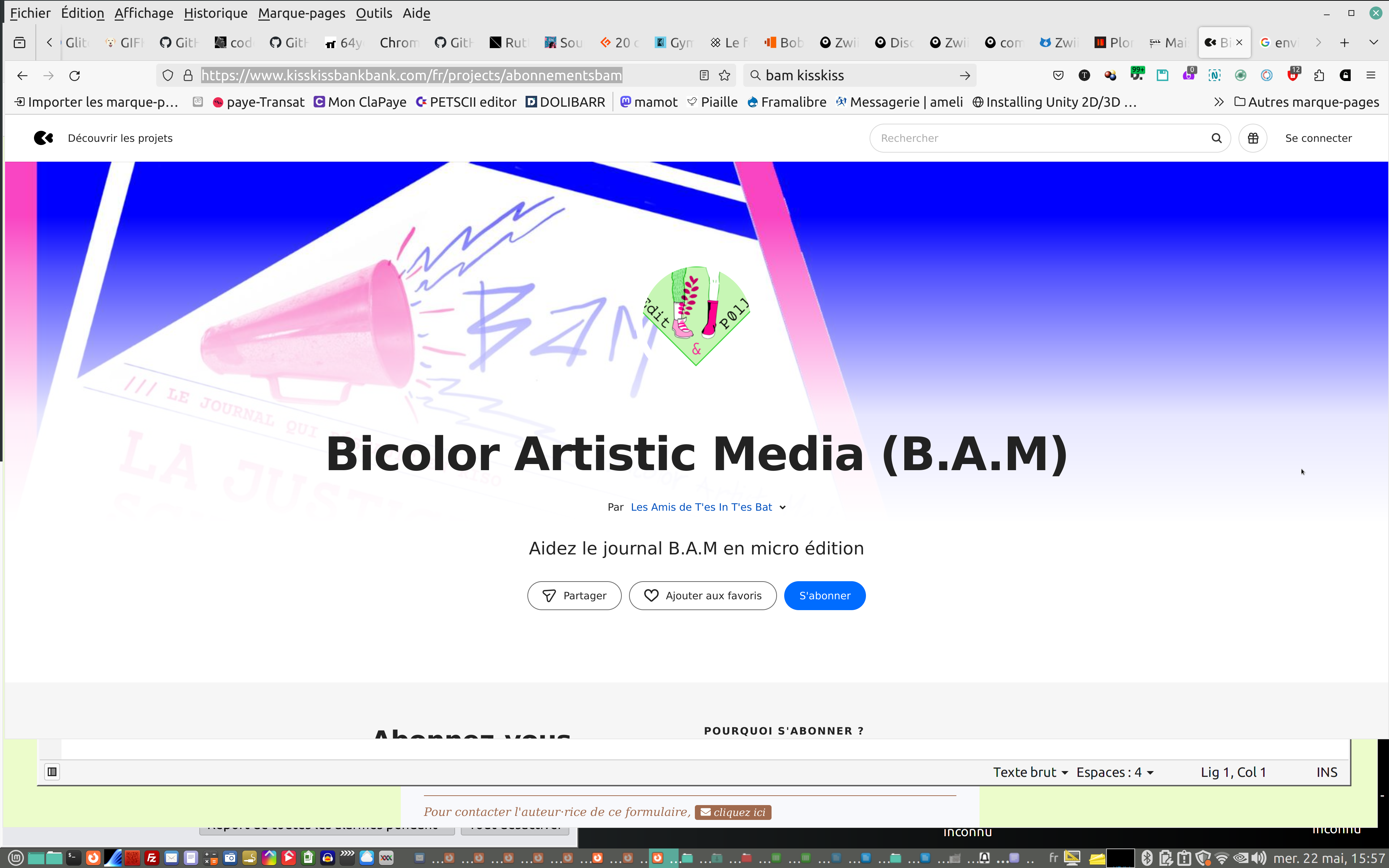
Task: Show the list-all-tabs dropdown arrow
Action: (x=1373, y=42)
